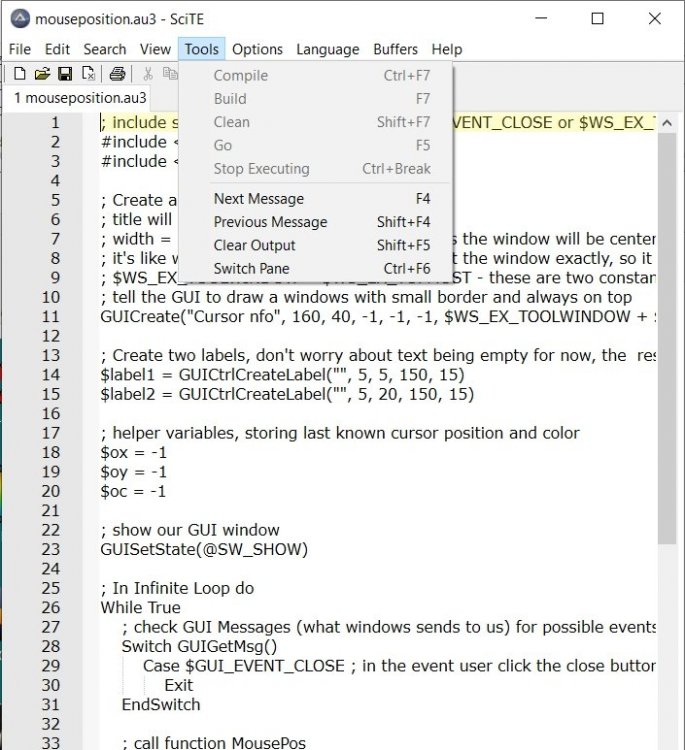Open the Search menu

click(105, 49)
